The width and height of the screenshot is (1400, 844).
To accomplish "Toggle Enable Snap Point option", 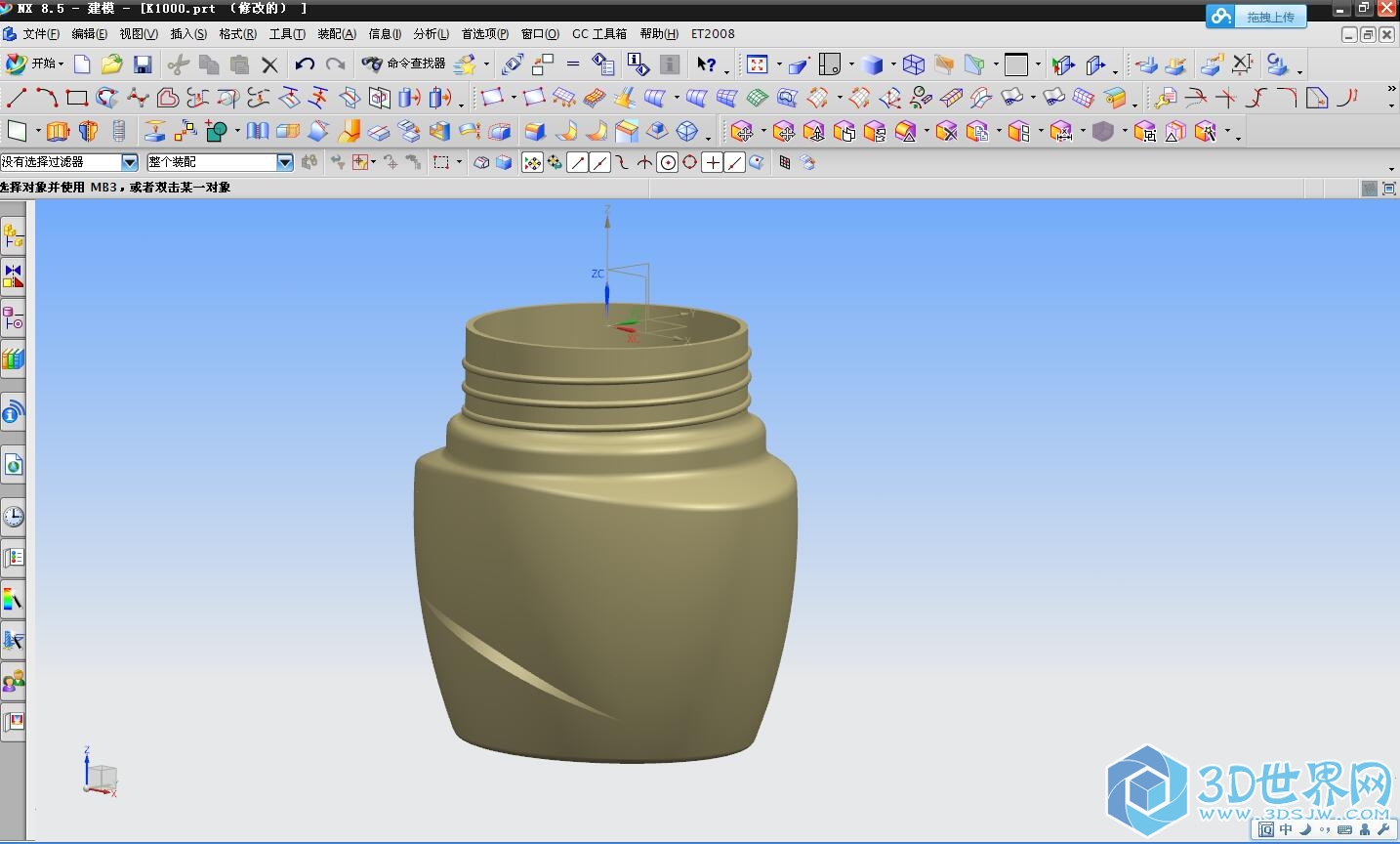I will [532, 163].
